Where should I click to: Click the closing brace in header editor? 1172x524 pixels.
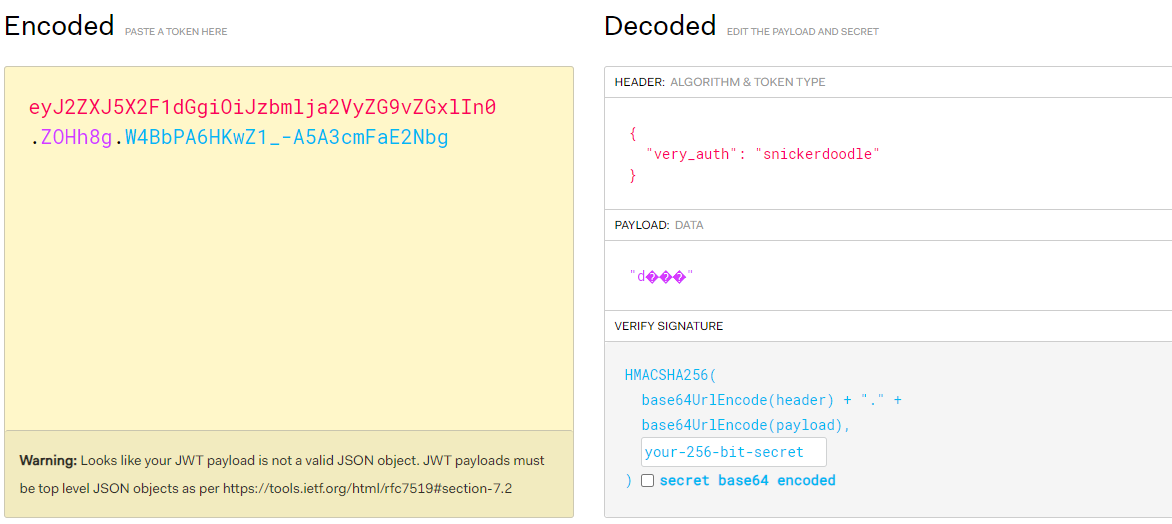click(633, 176)
